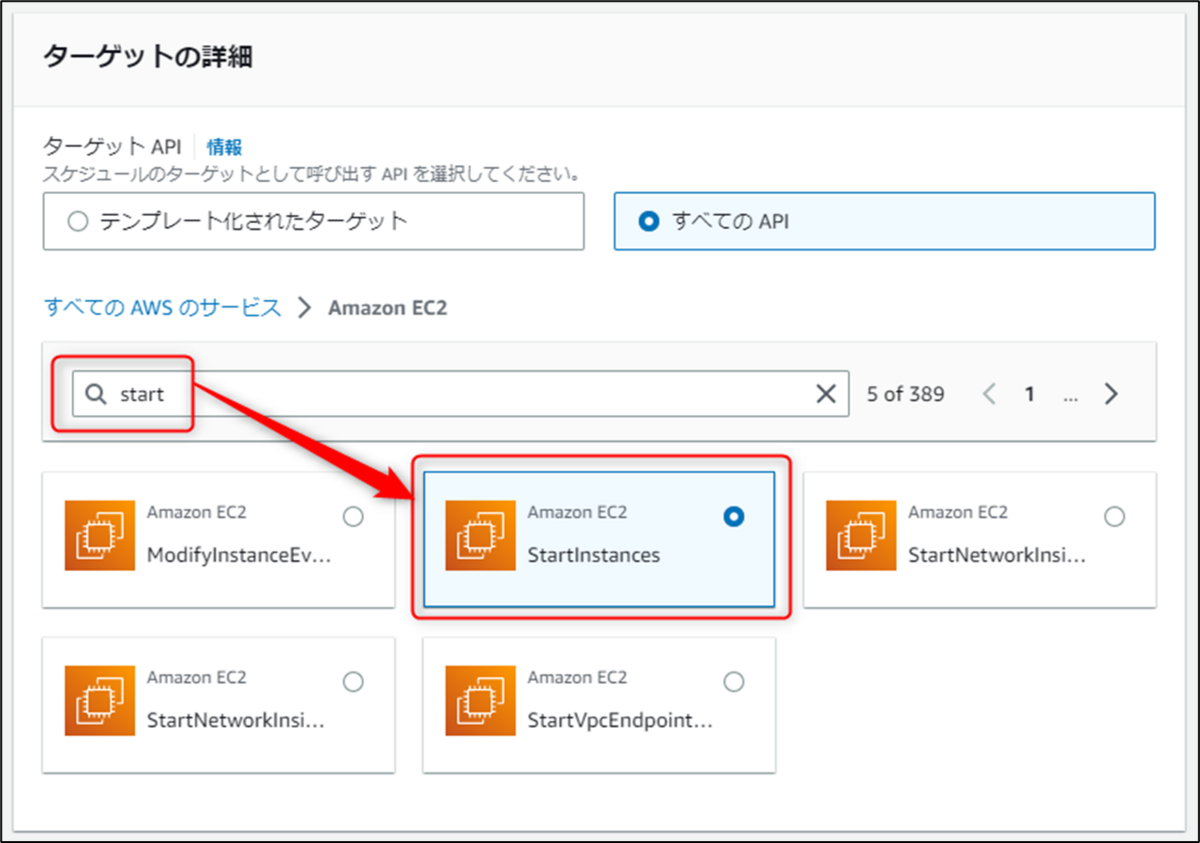Screen dimensions: 1200x843
Task: Select the すべての API radio option
Action: point(649,221)
